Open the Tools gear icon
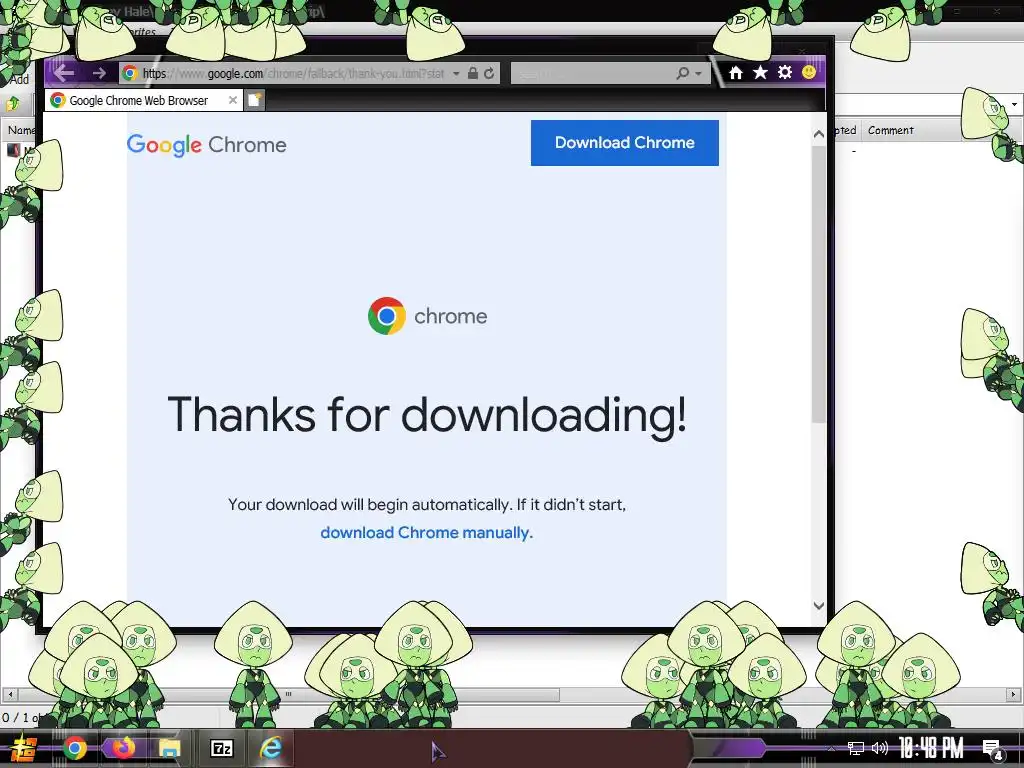The height and width of the screenshot is (768, 1024). (x=785, y=72)
